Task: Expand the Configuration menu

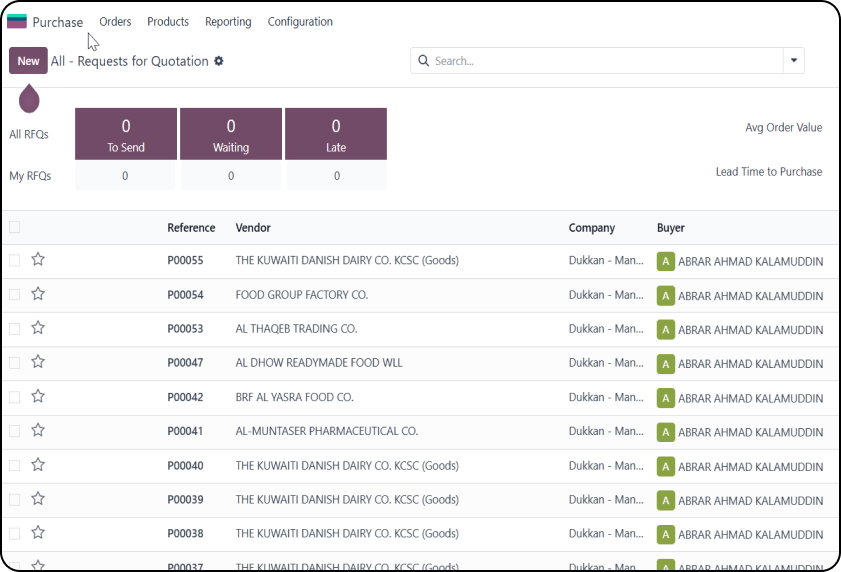Action: (x=300, y=22)
